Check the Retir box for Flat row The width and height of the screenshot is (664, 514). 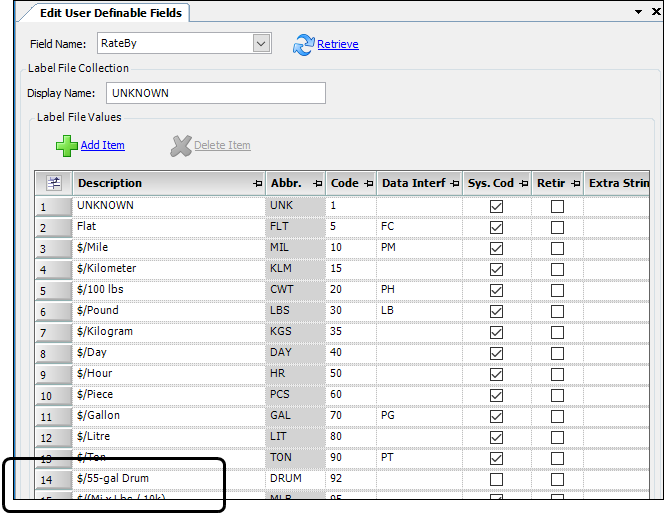(x=557, y=227)
